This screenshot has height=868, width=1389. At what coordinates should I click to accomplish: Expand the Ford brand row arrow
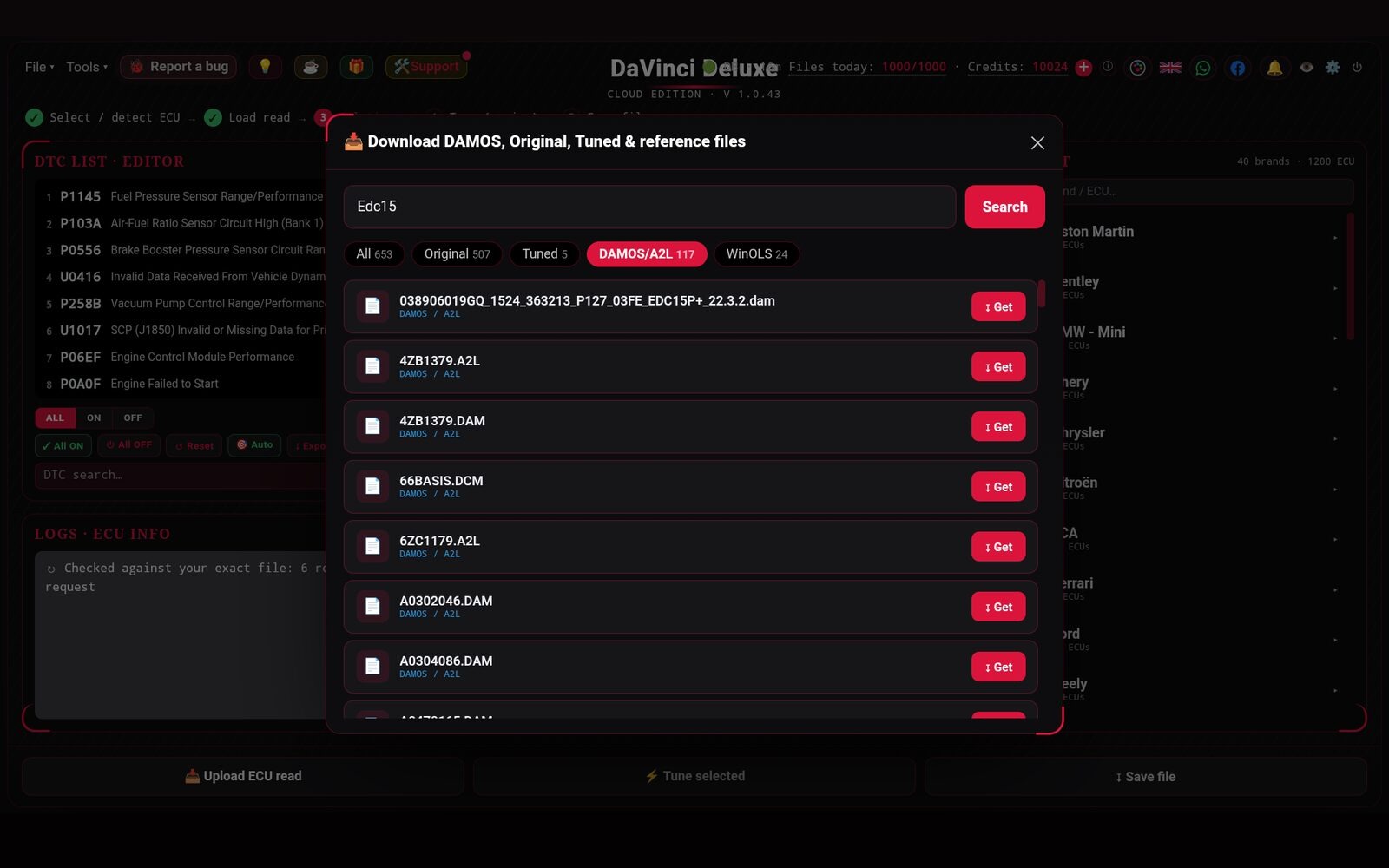pyautogui.click(x=1335, y=641)
